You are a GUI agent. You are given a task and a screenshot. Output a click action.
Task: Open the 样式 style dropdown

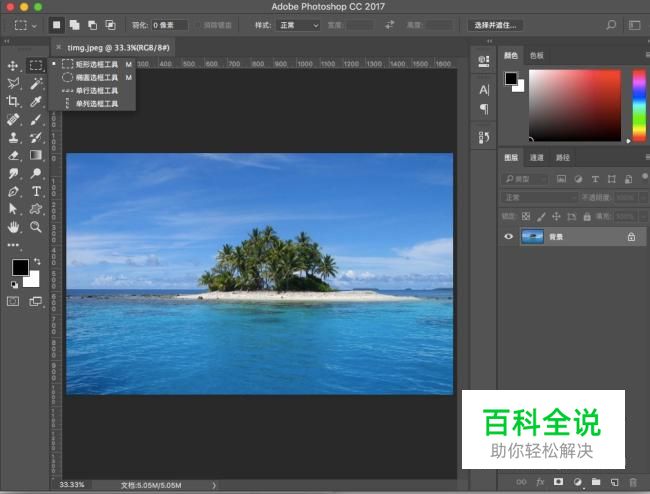[298, 24]
